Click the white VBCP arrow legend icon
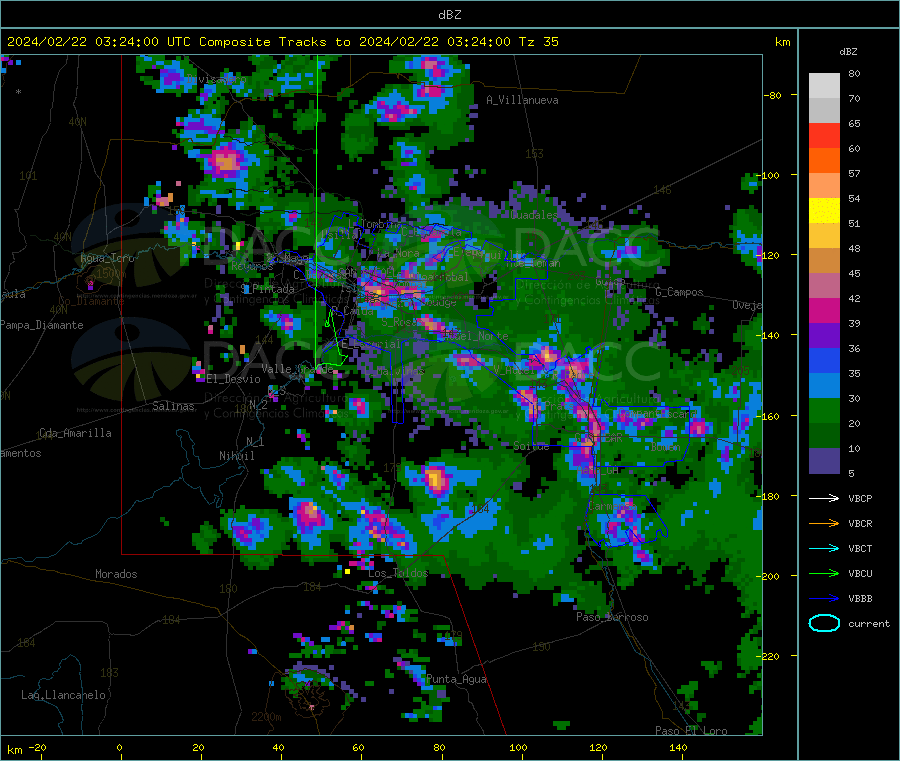 824,498
